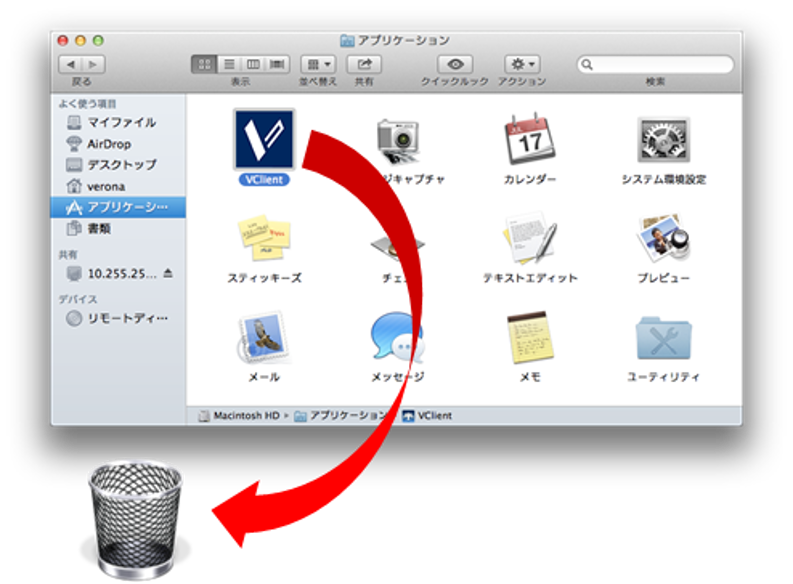Viewport: 793px width, 584px height.
Task: Open AirDrop in the sidebar
Action: click(x=118, y=144)
